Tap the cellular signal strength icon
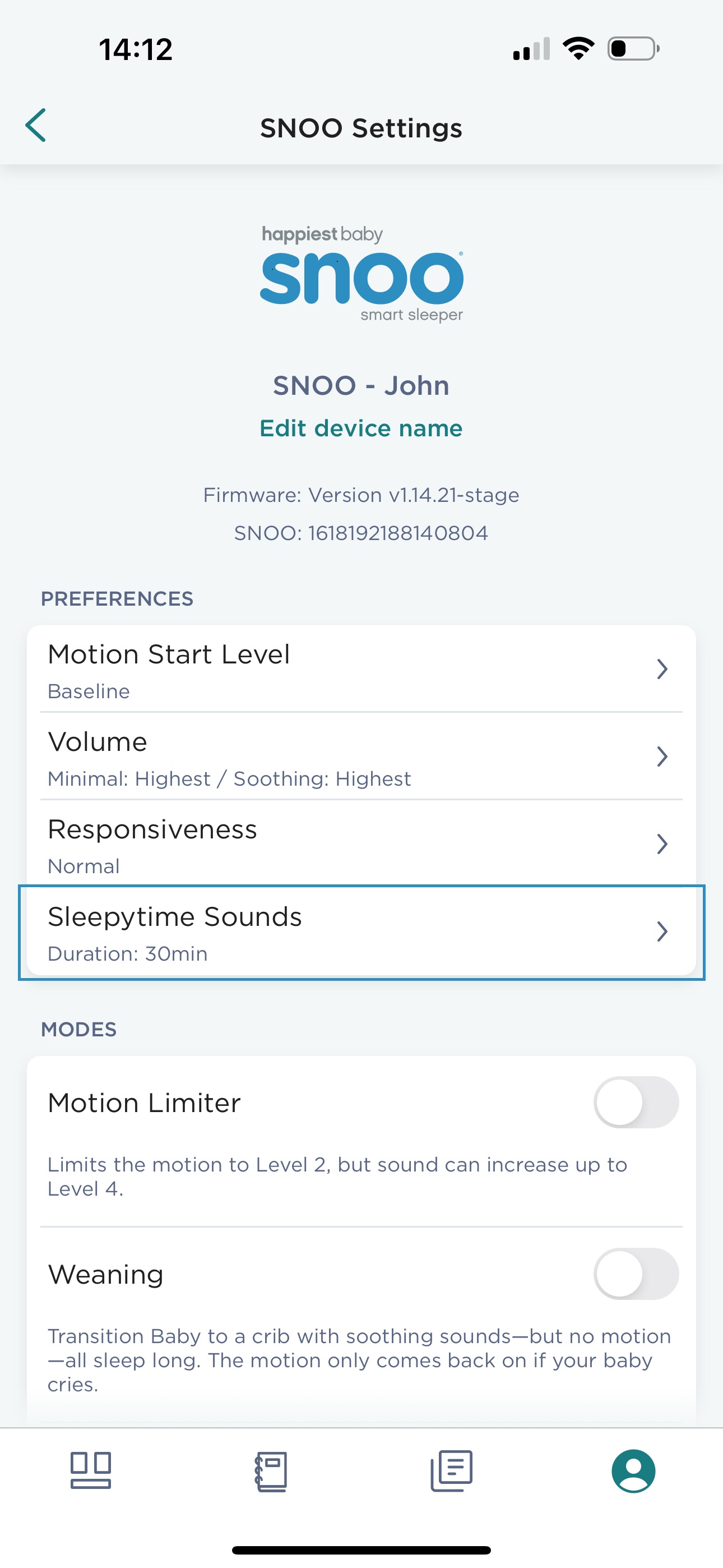The height and width of the screenshot is (1568, 723). 531,49
